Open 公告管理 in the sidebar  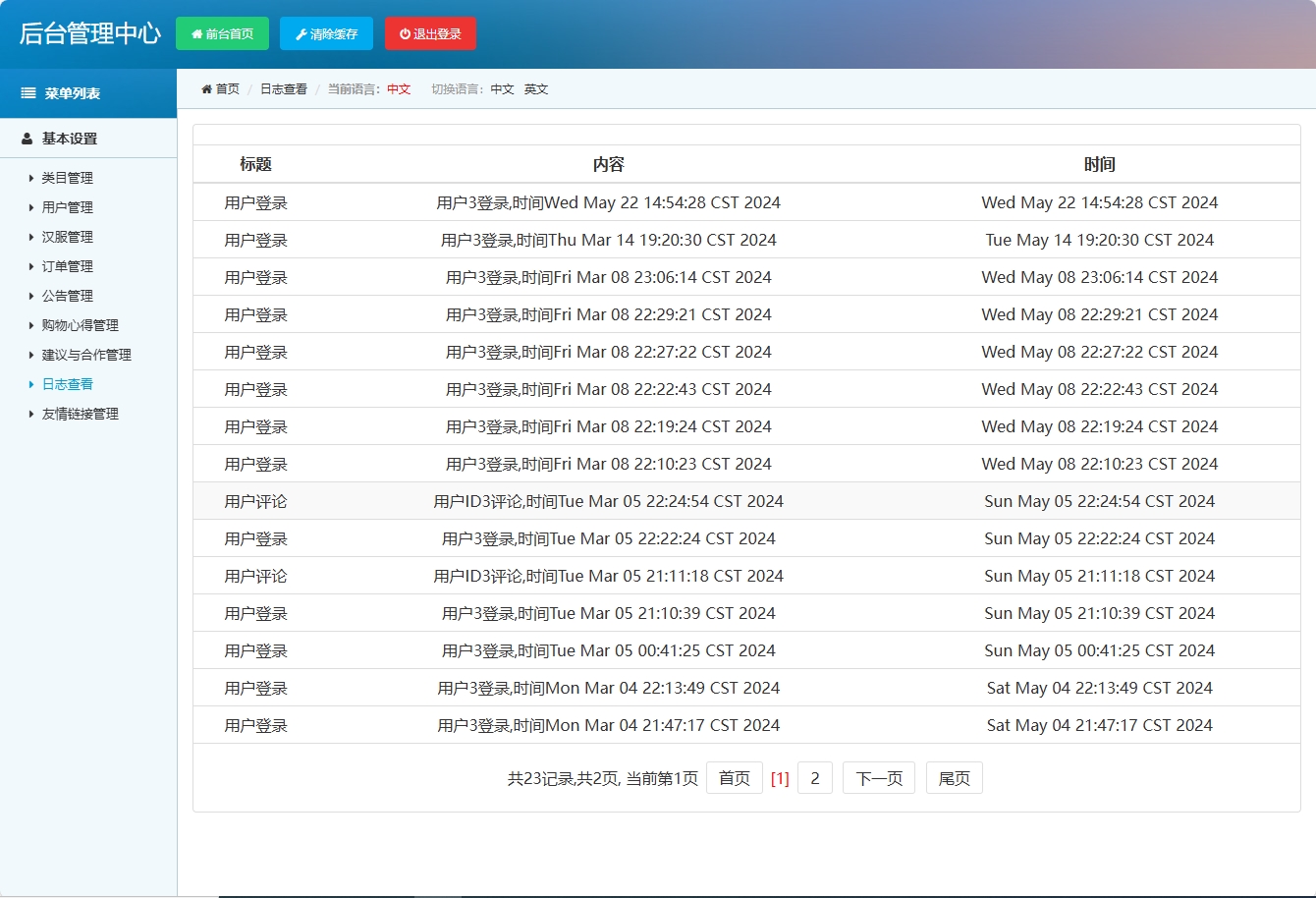(67, 296)
